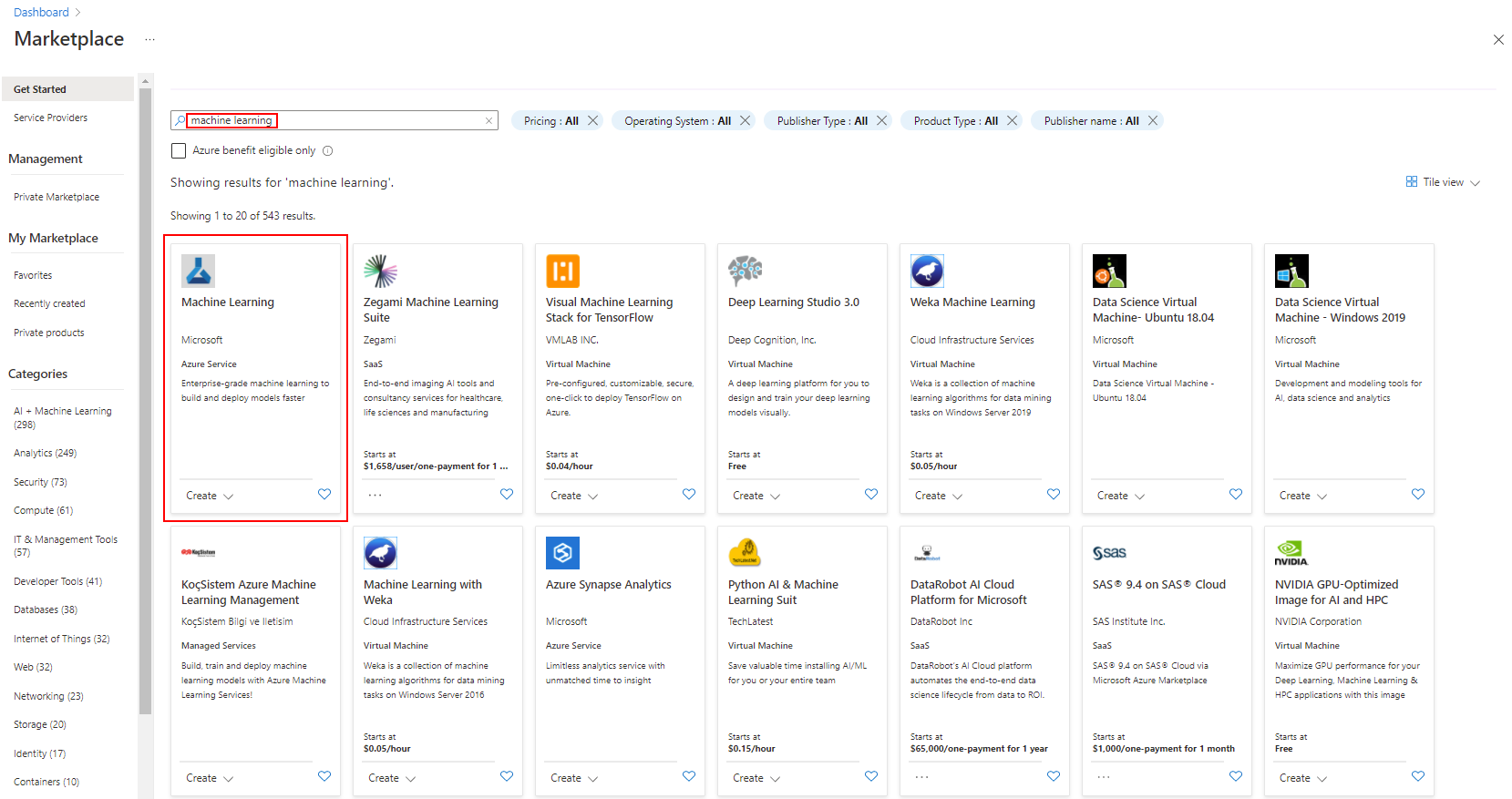Click Data Science VM Ubuntu 18.04 icon
The width and height of the screenshot is (1512, 799).
[1109, 271]
